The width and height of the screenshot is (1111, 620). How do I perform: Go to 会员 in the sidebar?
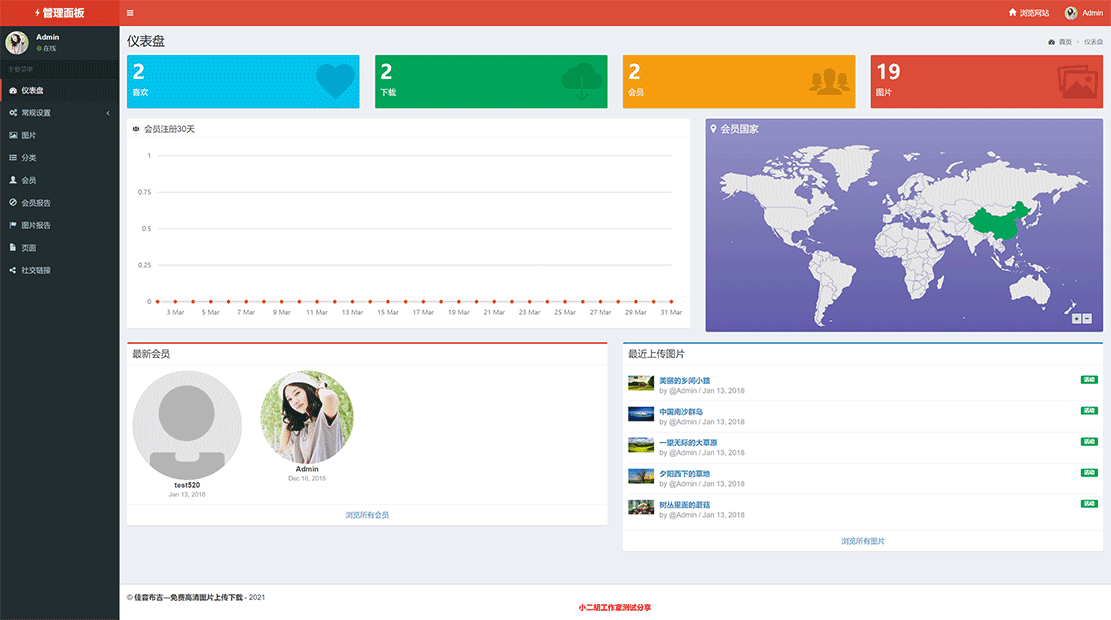29,180
